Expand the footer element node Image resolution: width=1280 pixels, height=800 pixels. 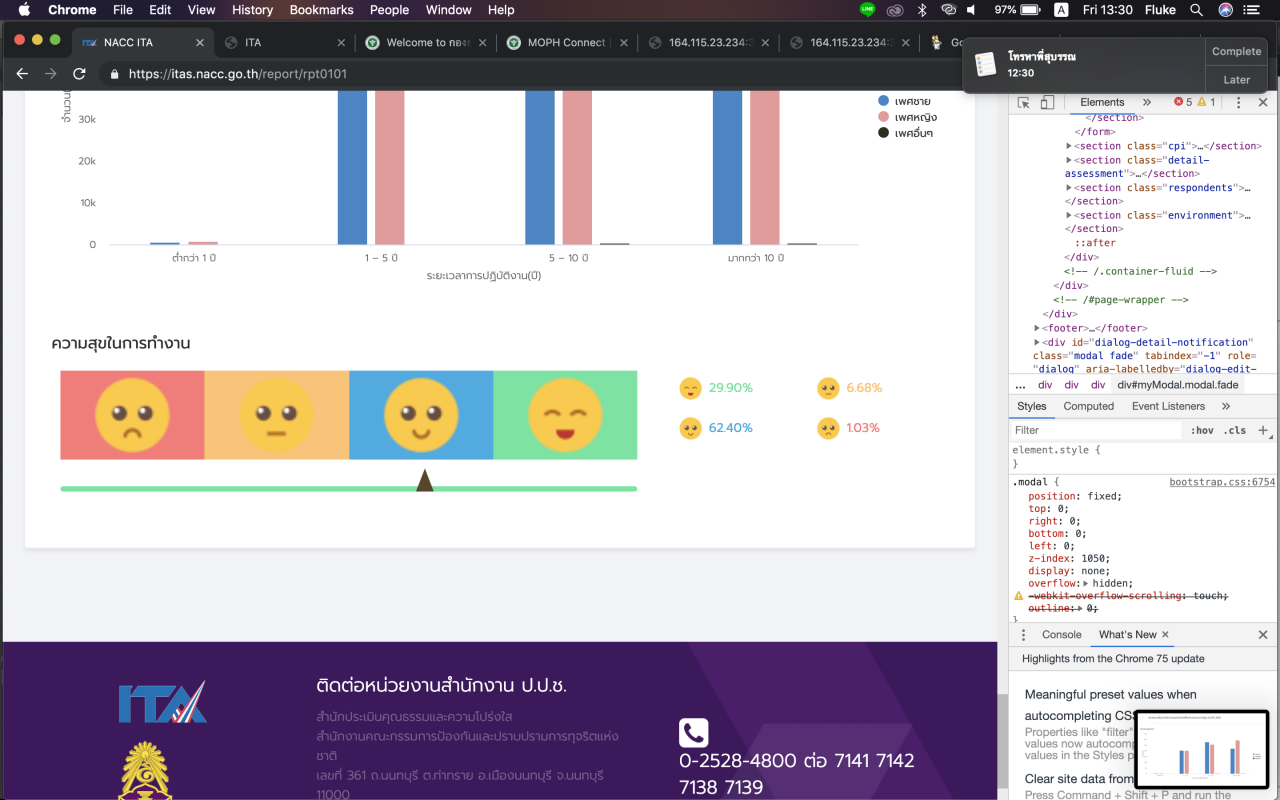[x=1037, y=328]
